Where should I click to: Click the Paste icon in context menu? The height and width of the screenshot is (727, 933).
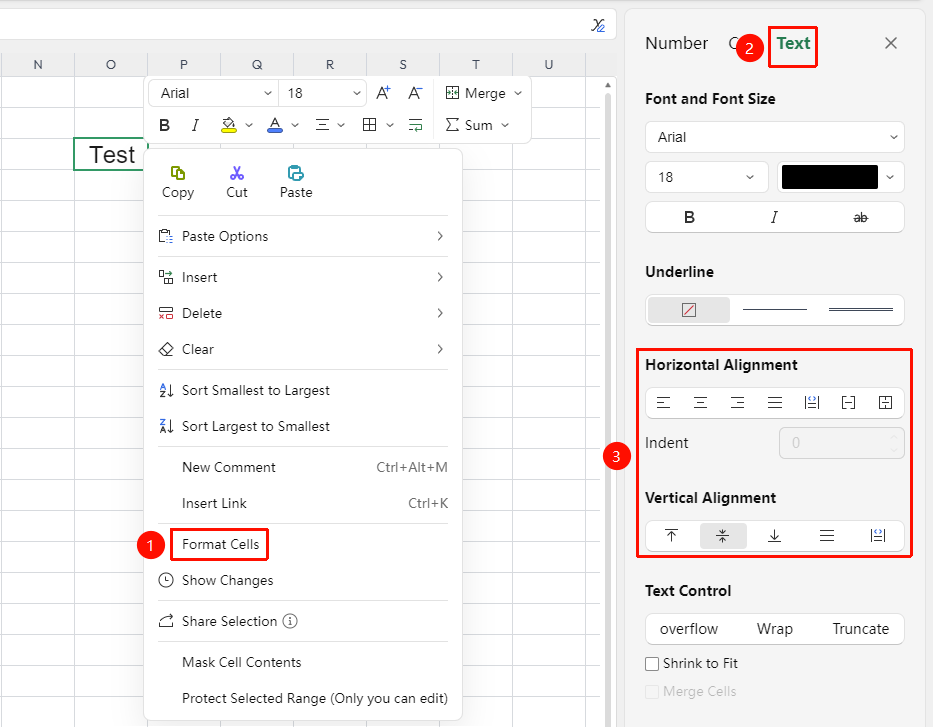(296, 173)
